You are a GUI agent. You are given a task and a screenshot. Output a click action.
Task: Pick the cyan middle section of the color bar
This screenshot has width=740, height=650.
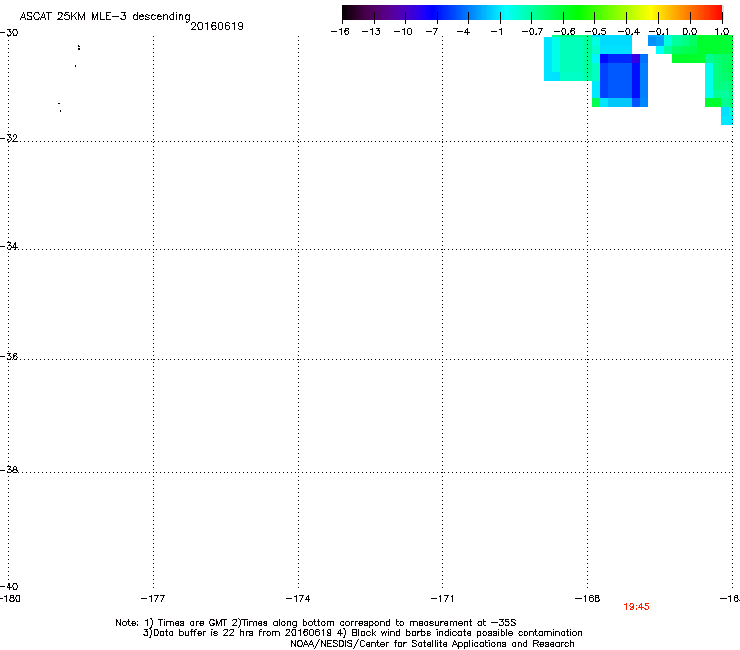click(505, 12)
